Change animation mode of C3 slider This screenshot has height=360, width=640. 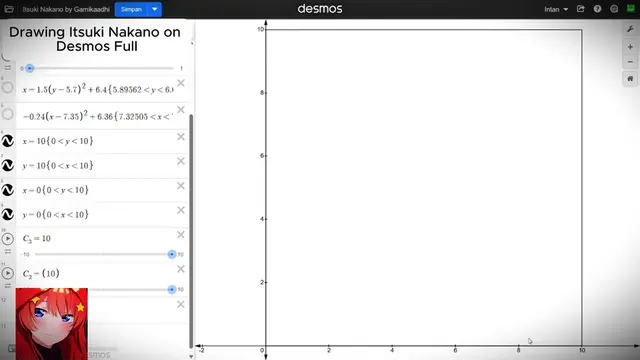click(8, 252)
